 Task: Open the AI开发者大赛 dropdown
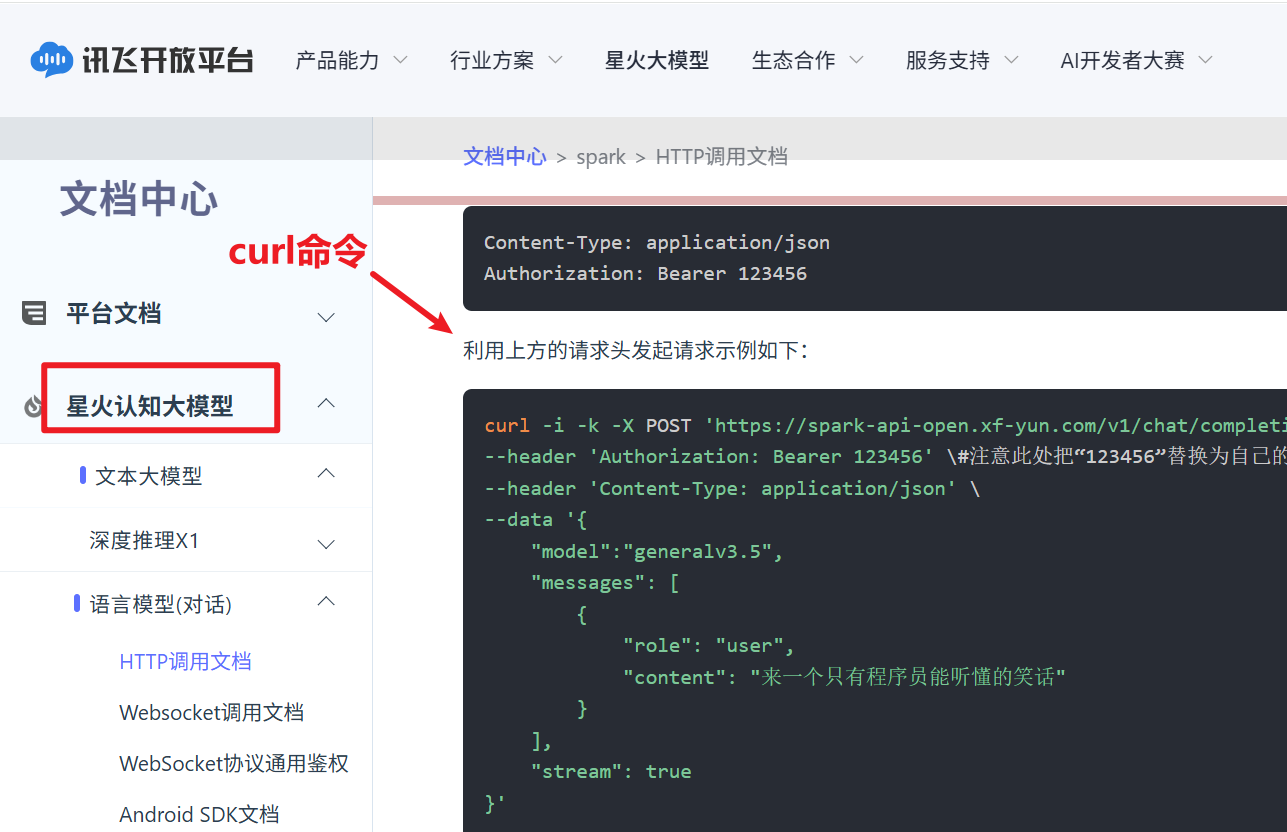1137,60
